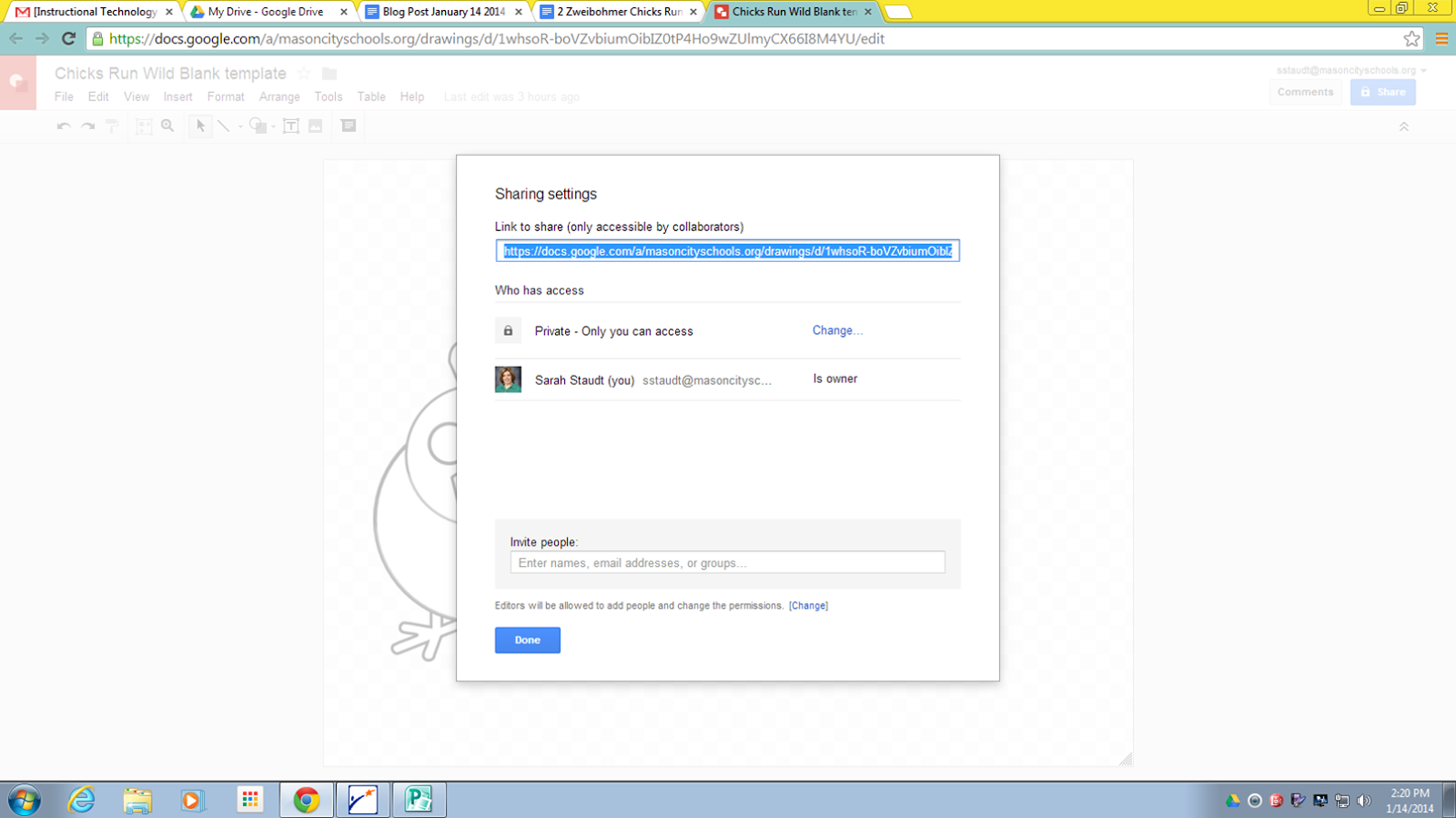Open the Table menu
Image resolution: width=1456 pixels, height=818 pixels.
(x=371, y=96)
